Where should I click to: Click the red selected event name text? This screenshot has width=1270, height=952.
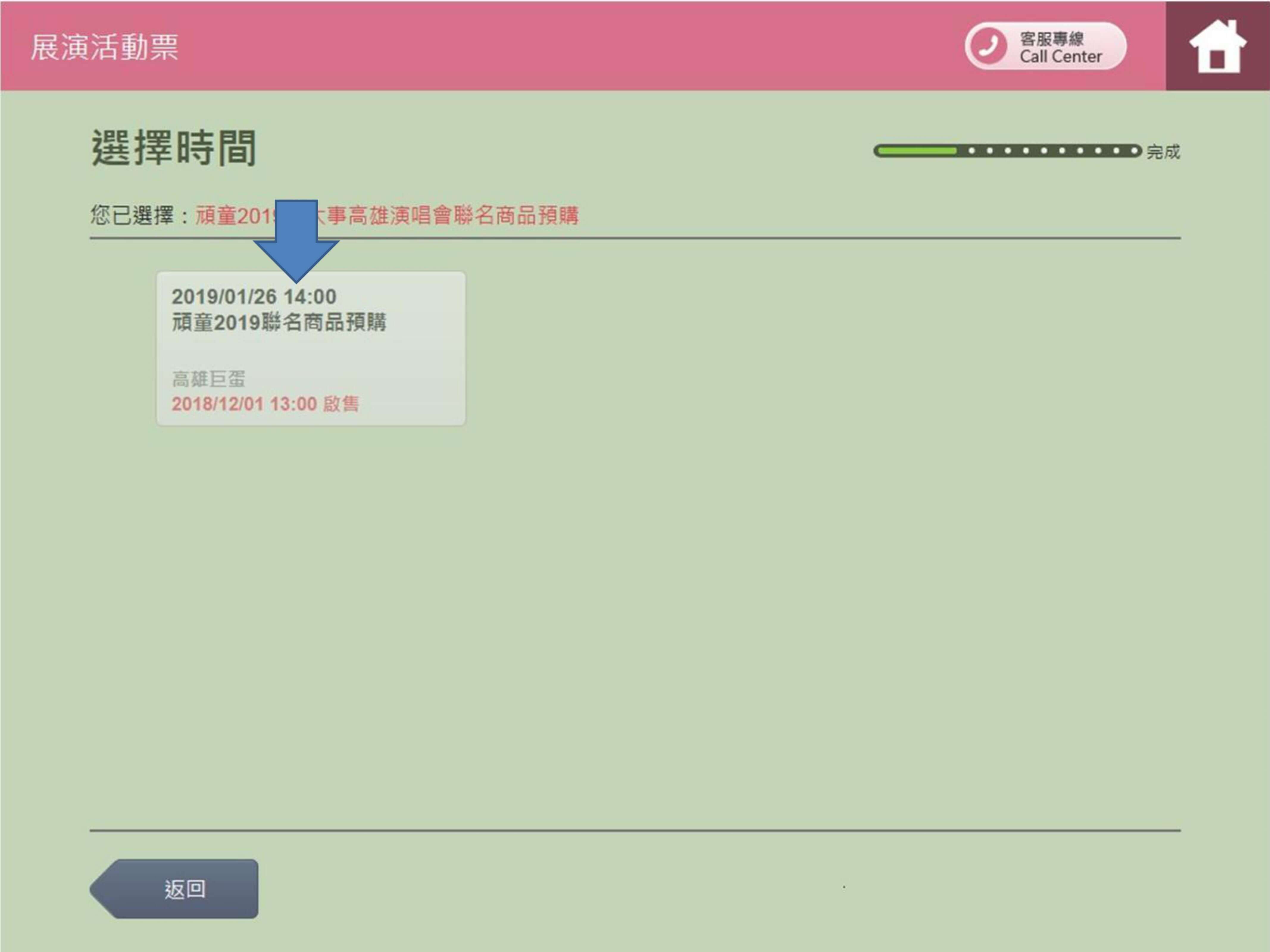click(x=387, y=215)
